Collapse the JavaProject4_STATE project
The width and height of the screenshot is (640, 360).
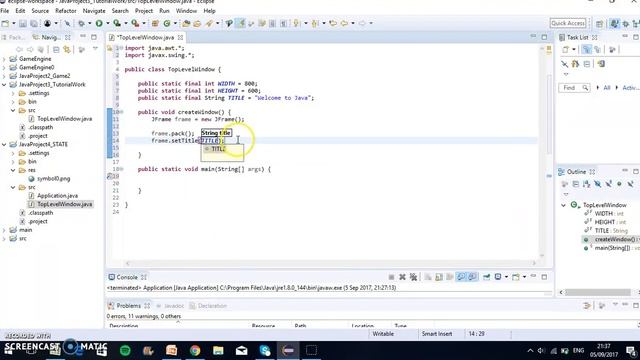[x=4, y=144]
